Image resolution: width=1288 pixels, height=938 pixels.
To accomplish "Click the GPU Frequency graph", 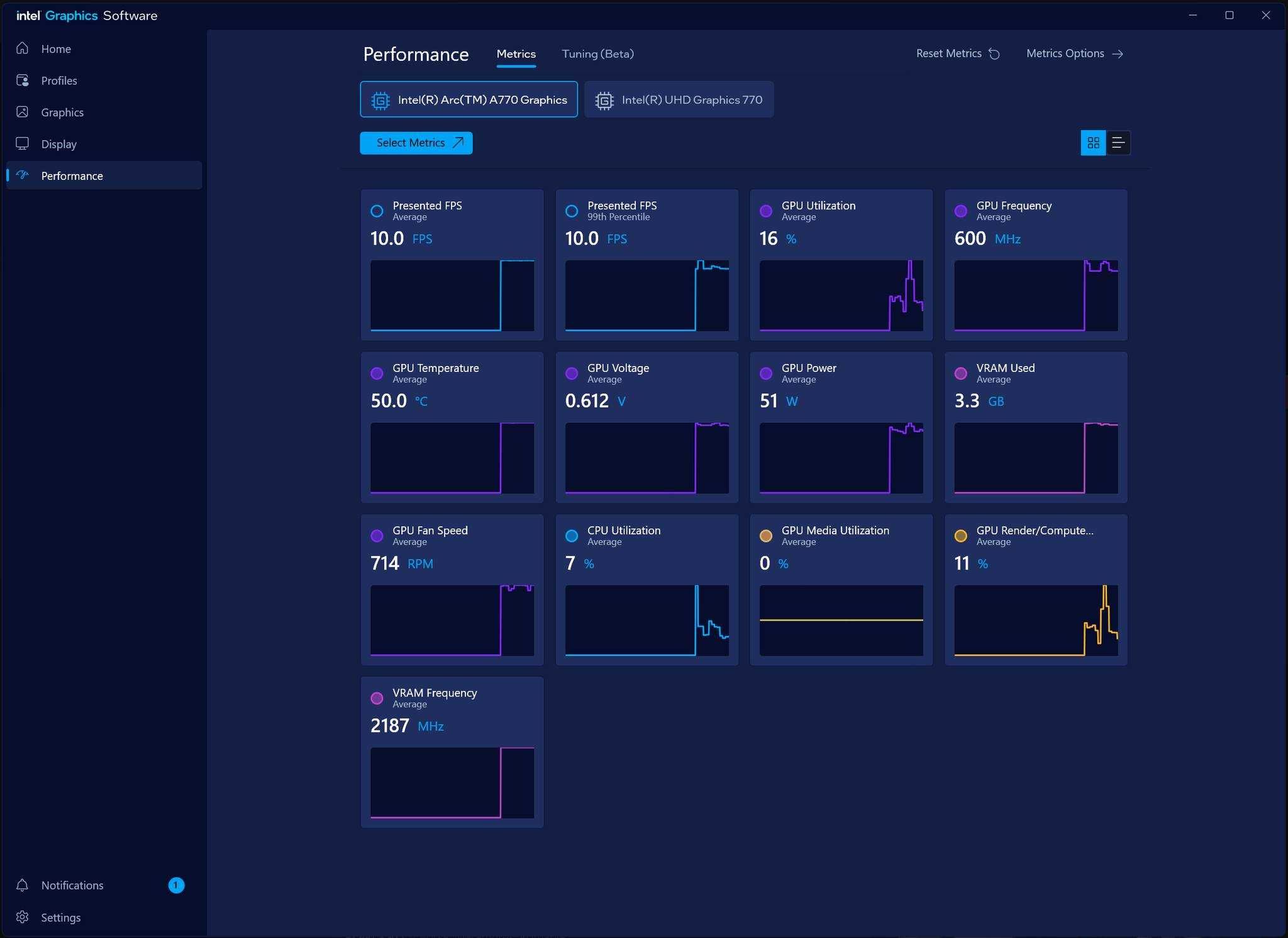I will pos(1036,295).
